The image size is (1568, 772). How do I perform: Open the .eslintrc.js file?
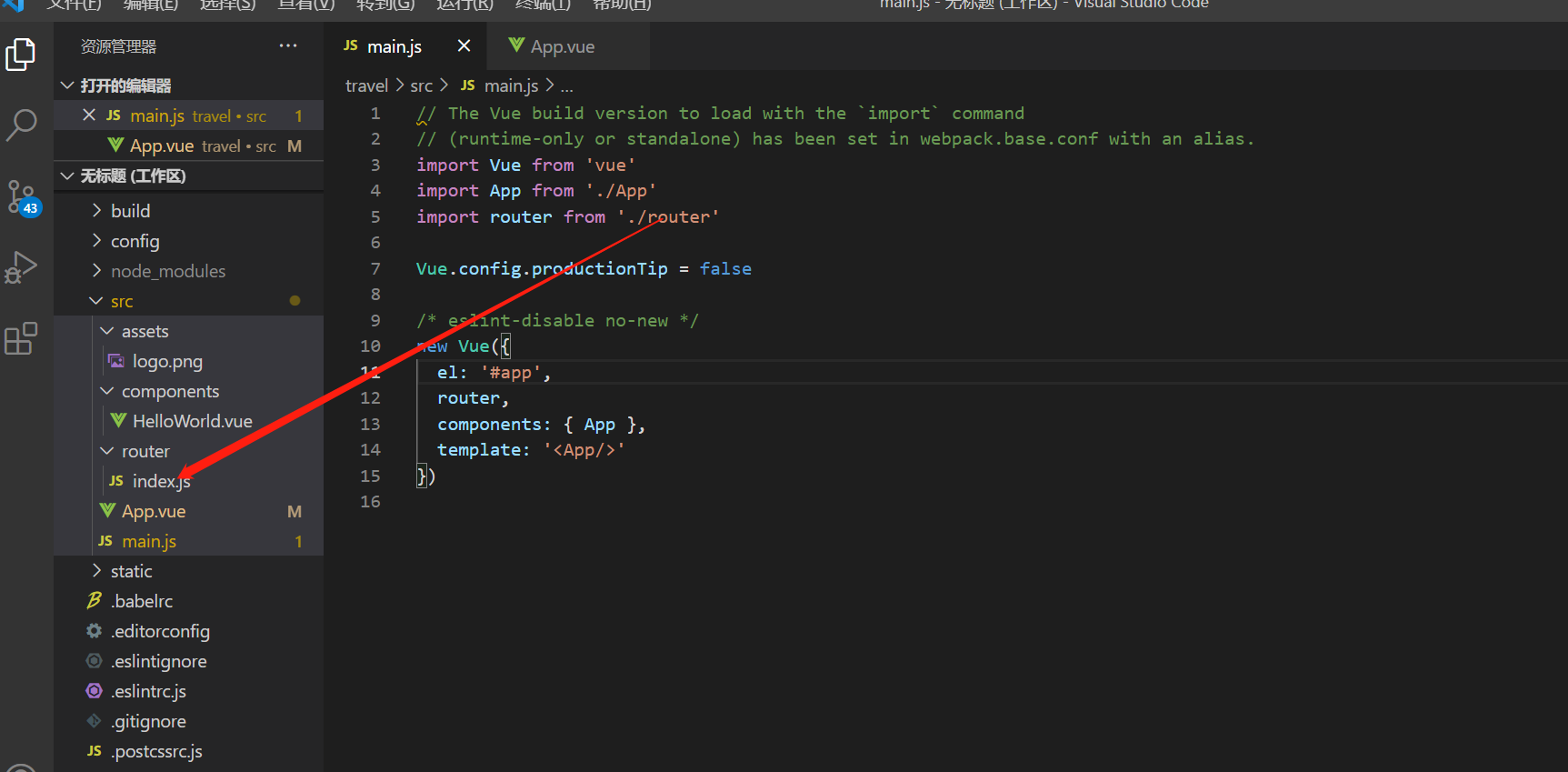(x=188, y=691)
